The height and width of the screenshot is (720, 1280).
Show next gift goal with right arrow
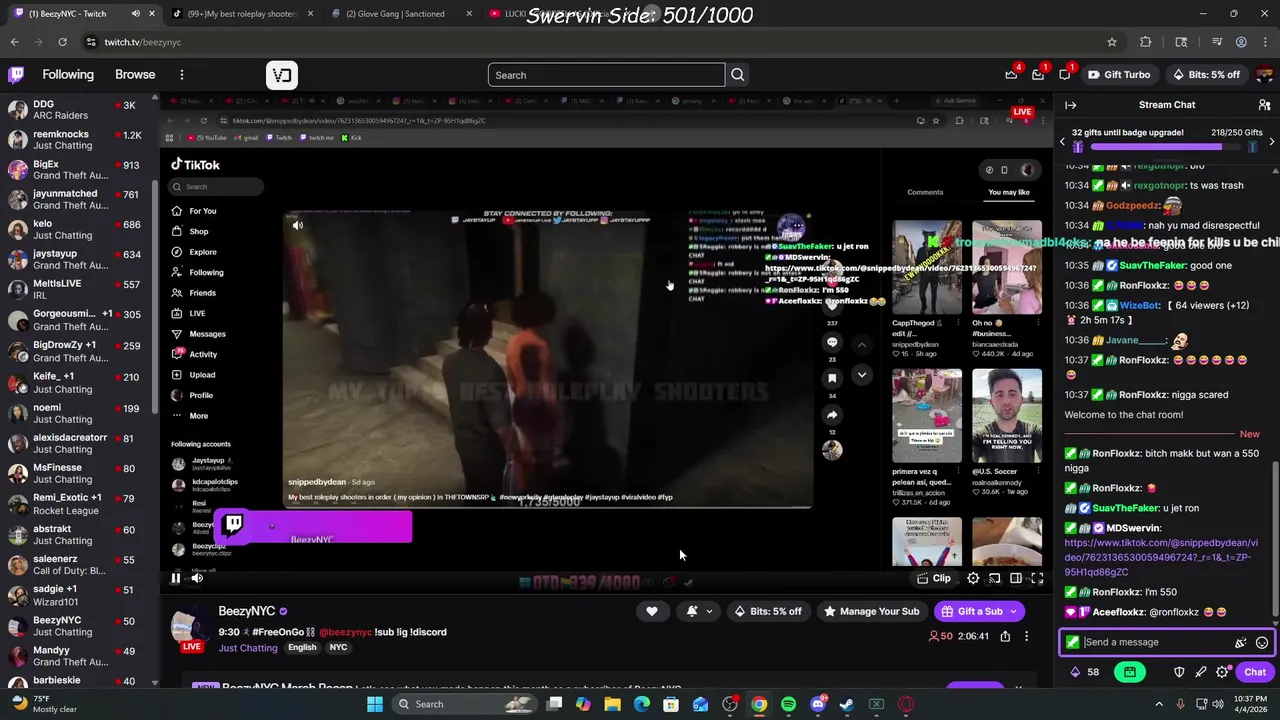tap(1271, 142)
